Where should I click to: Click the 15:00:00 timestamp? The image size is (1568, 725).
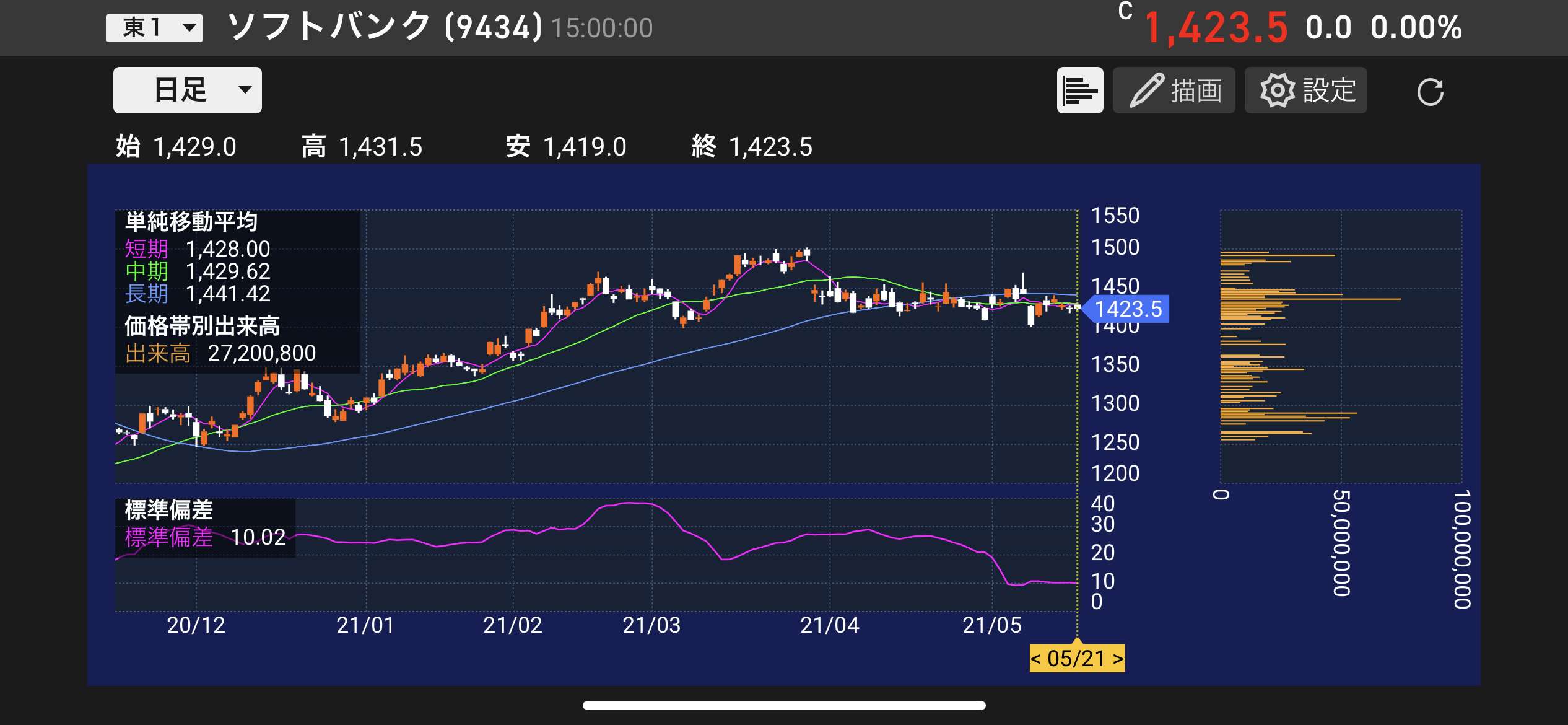tap(602, 29)
